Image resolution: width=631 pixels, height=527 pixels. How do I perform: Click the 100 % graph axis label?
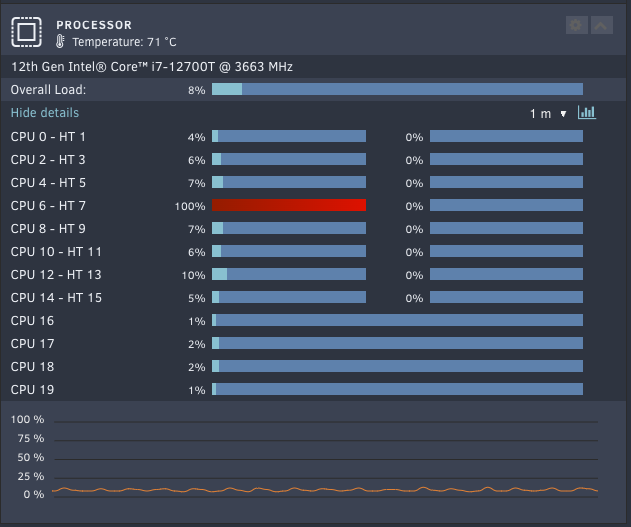(27, 419)
